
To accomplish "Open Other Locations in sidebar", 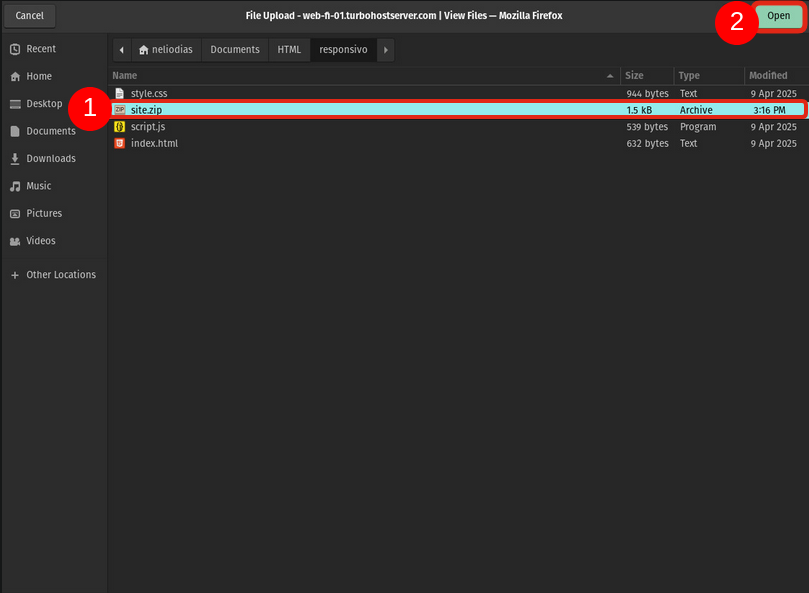I will 60,275.
